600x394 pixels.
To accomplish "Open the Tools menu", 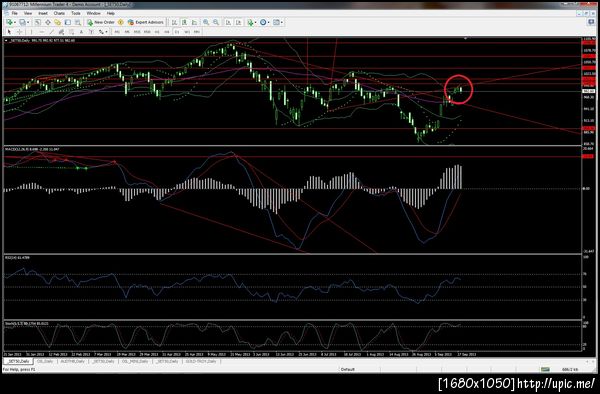I will [76, 13].
